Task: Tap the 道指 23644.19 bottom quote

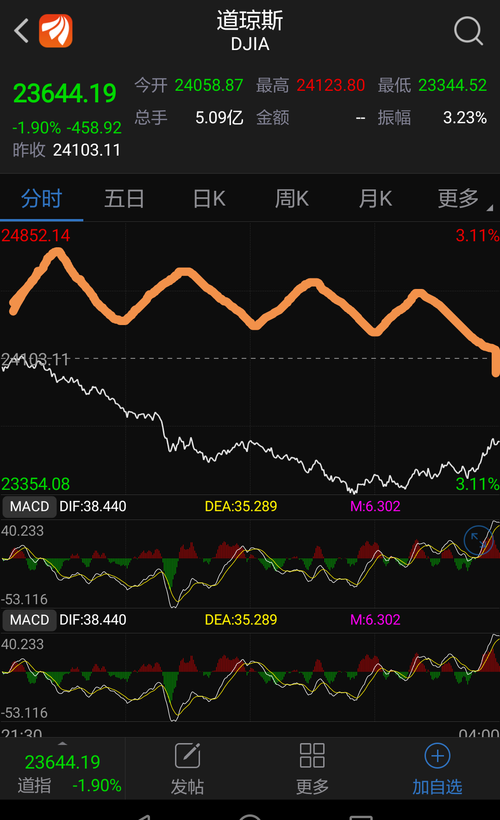Action: (62, 773)
